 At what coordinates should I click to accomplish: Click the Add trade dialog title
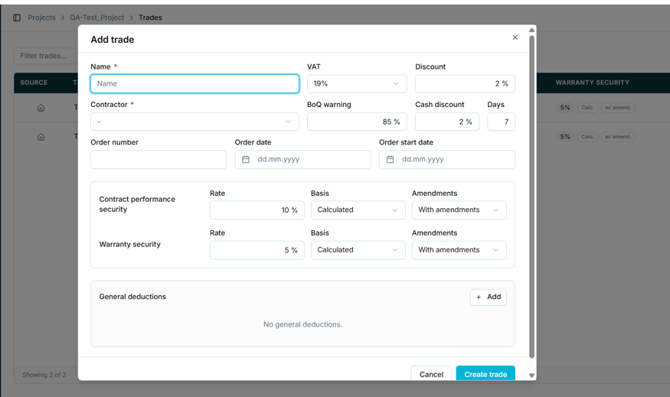tap(112, 40)
